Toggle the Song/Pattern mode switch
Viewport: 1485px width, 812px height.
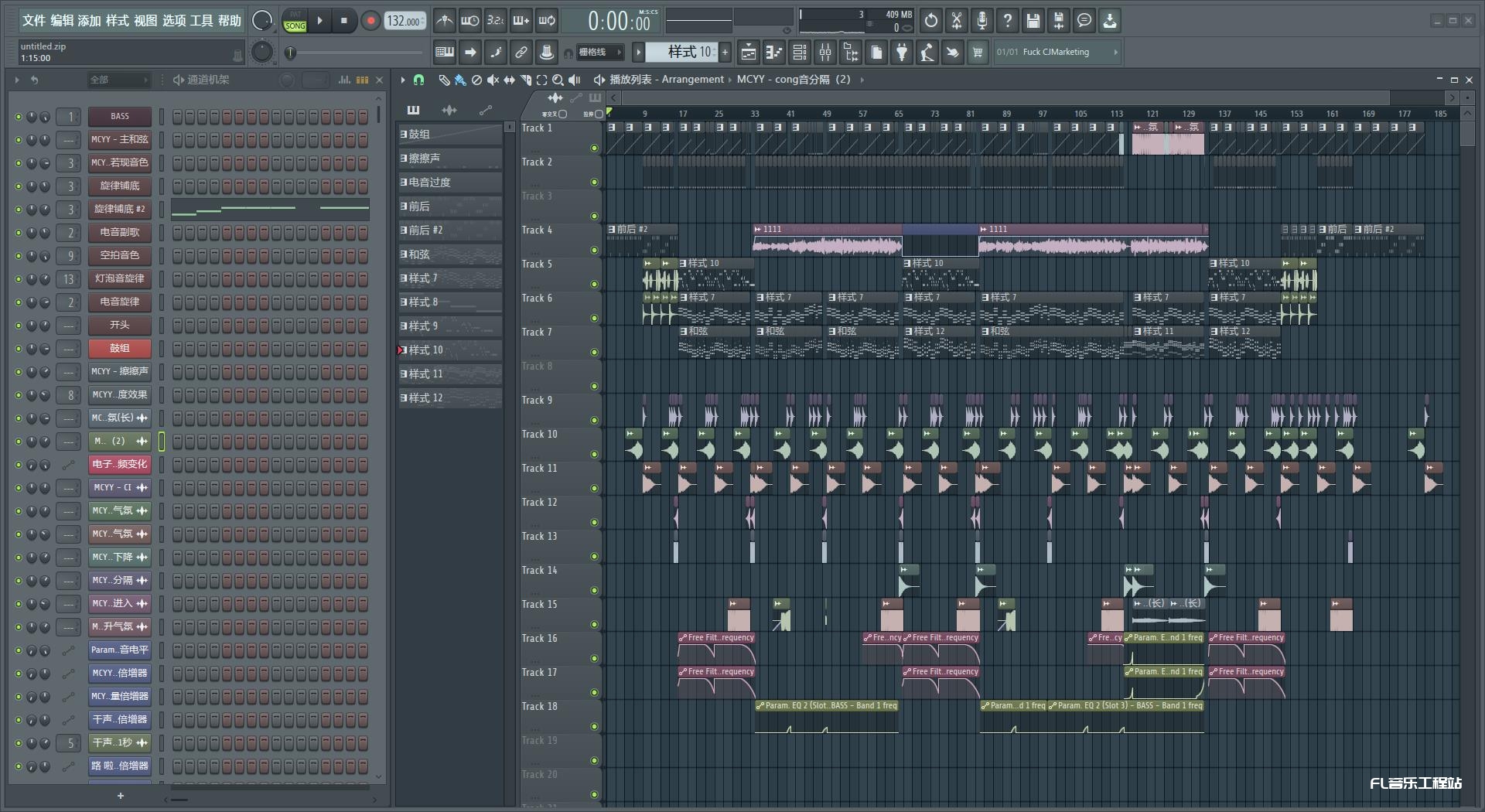pyautogui.click(x=295, y=21)
